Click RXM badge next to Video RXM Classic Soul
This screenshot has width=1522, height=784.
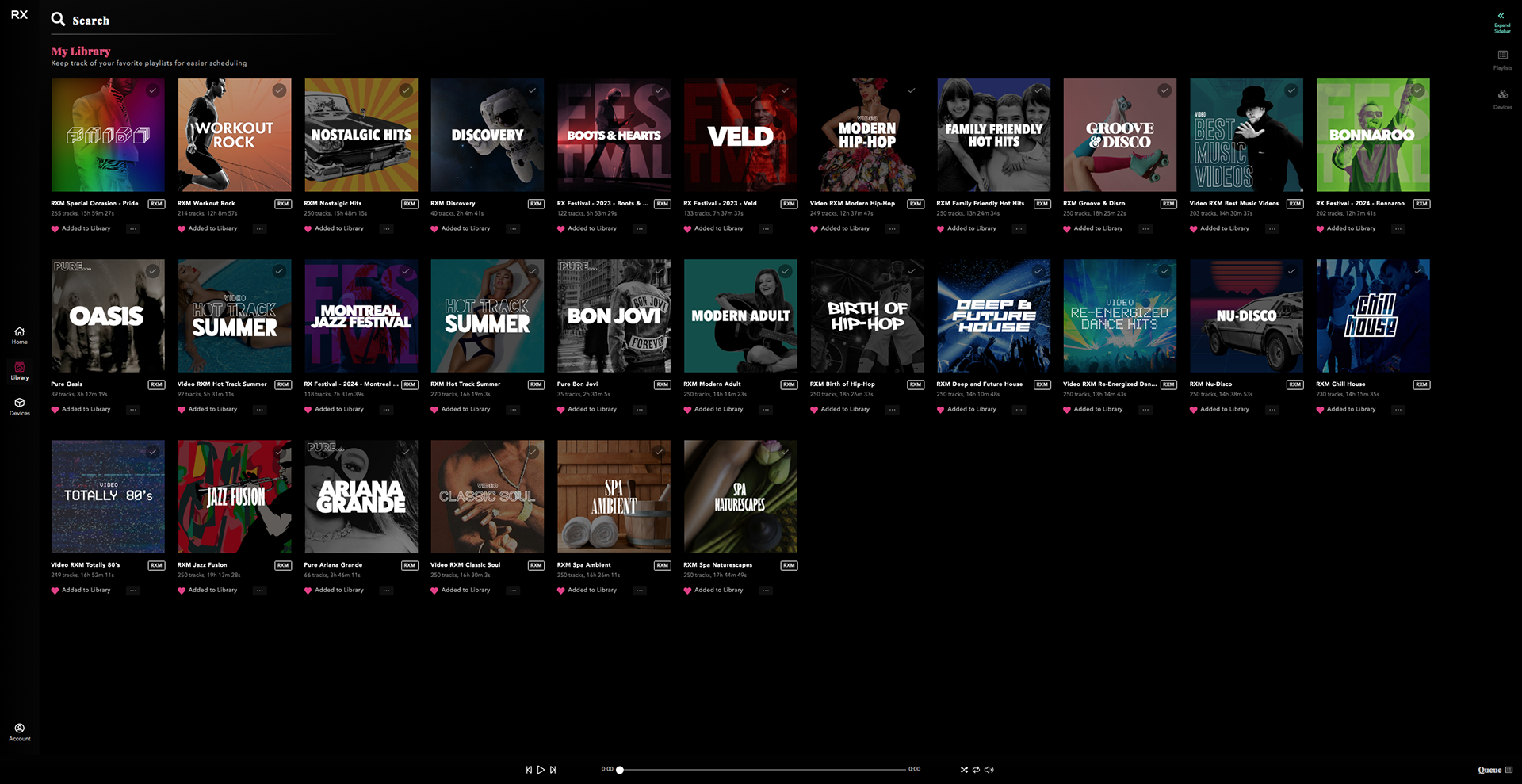coord(536,565)
